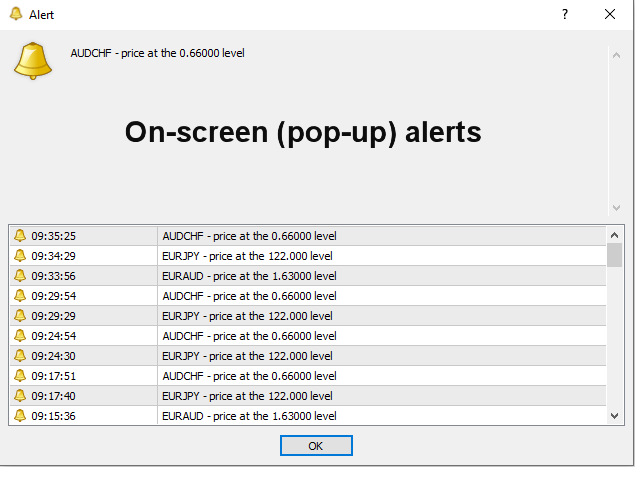Image resolution: width=640 pixels, height=480 pixels.
Task: Select the 09:24:54 AUDCHF alert message
Action: 249,336
